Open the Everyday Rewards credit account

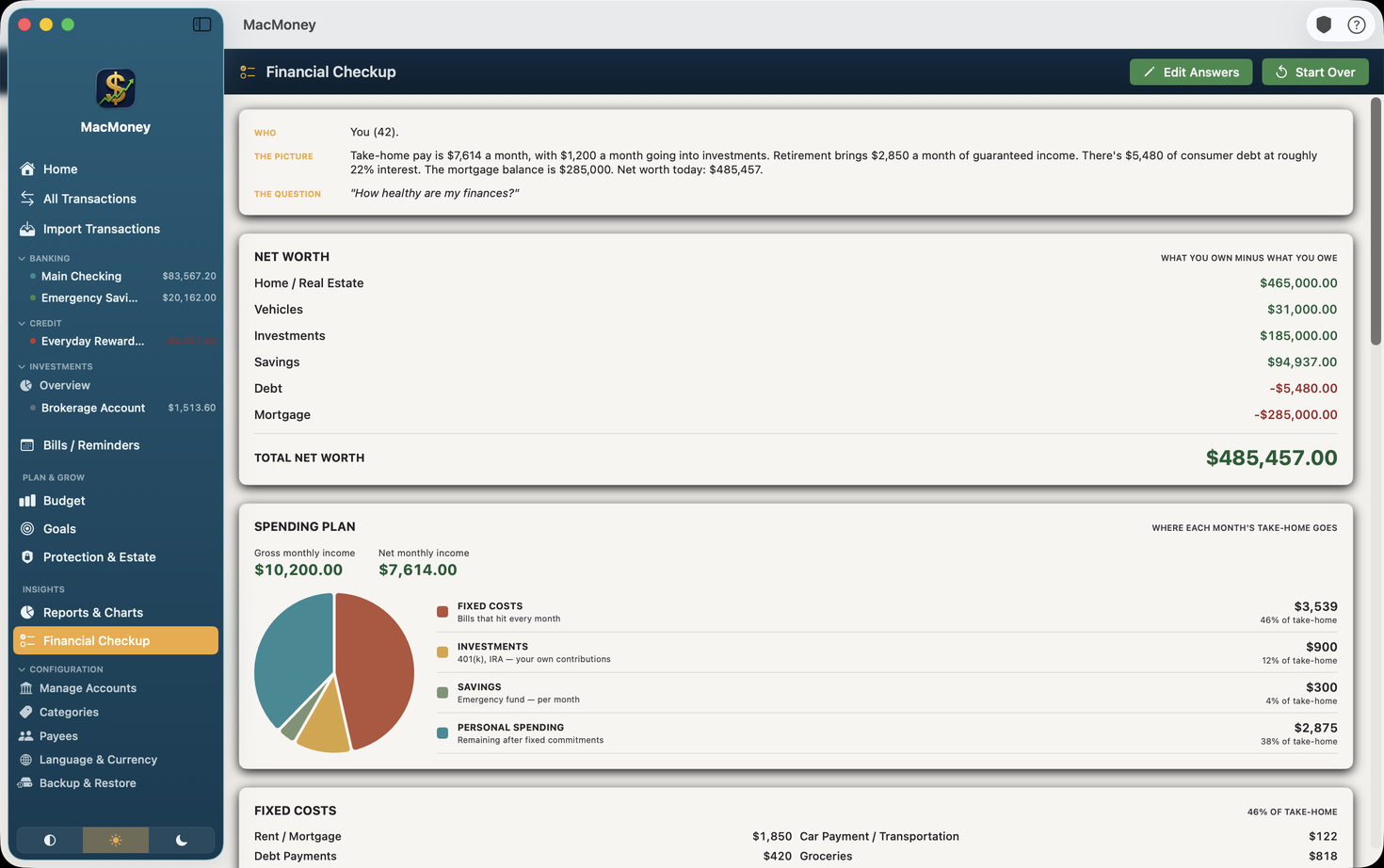(122, 342)
